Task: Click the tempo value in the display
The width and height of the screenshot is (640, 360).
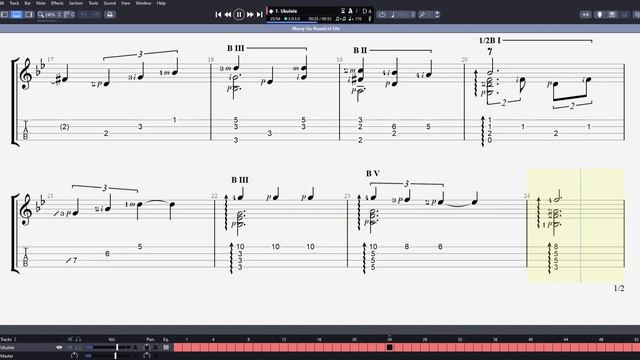Action: click(355, 19)
